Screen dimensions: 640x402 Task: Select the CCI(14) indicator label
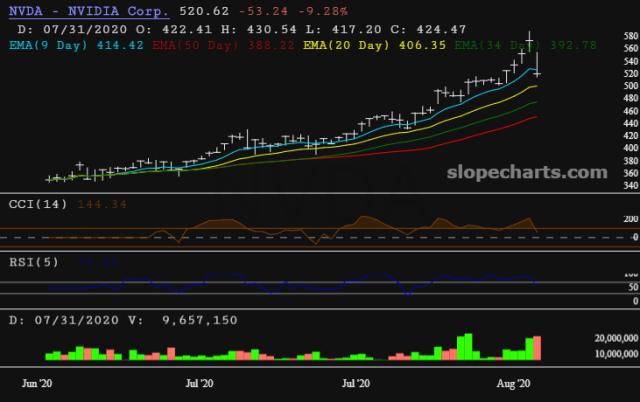pos(38,204)
